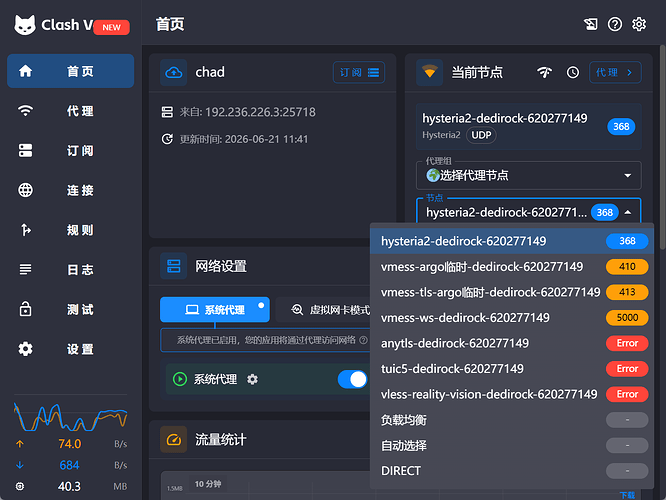Toggle the 系统代理 switch off
The height and width of the screenshot is (500, 666).
[x=352, y=379]
